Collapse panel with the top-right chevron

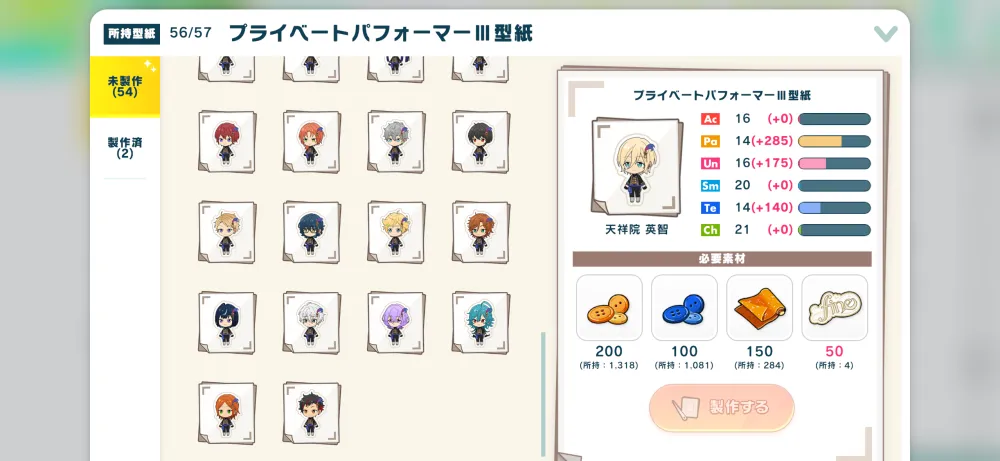coord(885,33)
